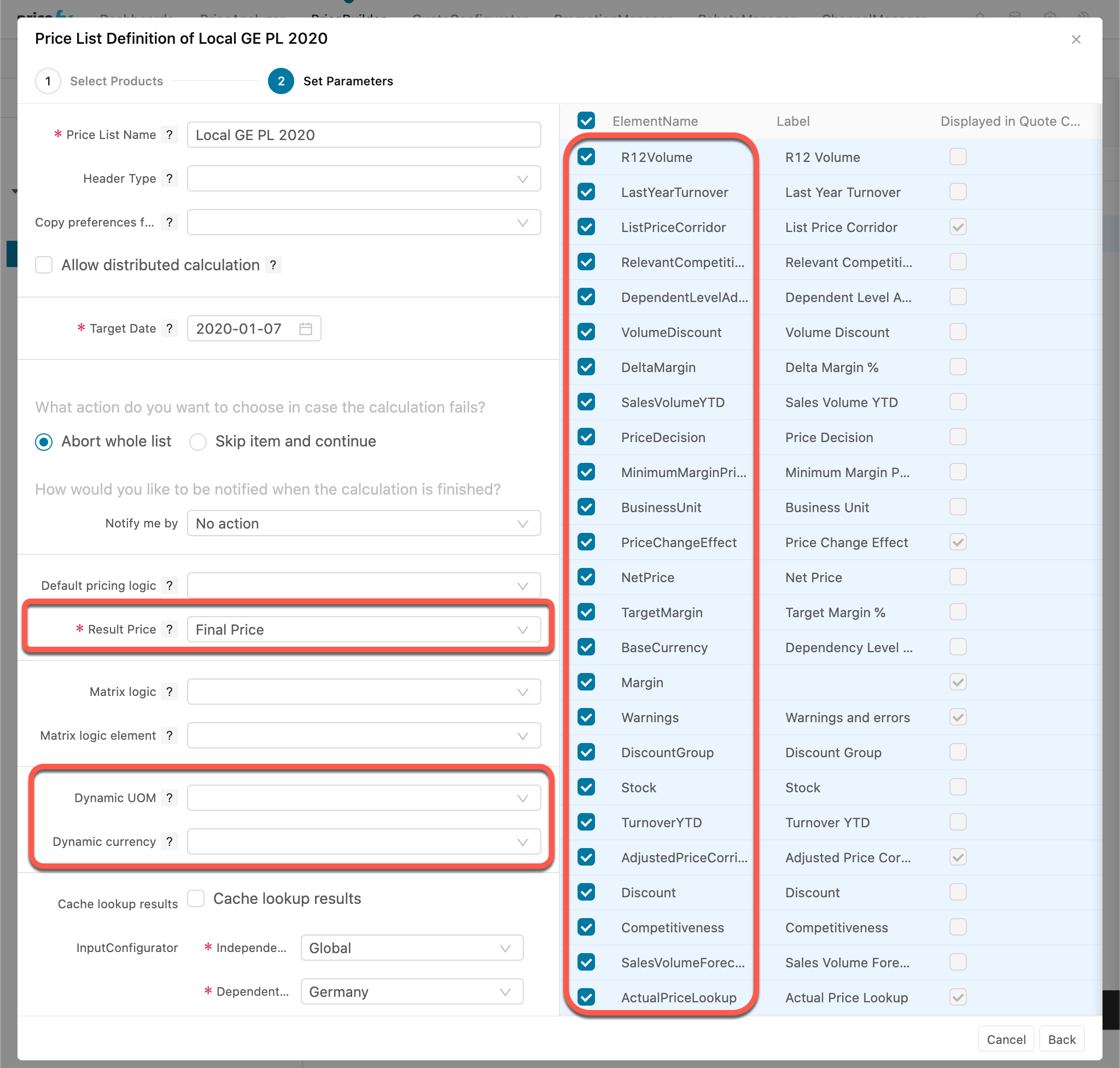Uncheck the R12Volume element checkbox

[586, 157]
